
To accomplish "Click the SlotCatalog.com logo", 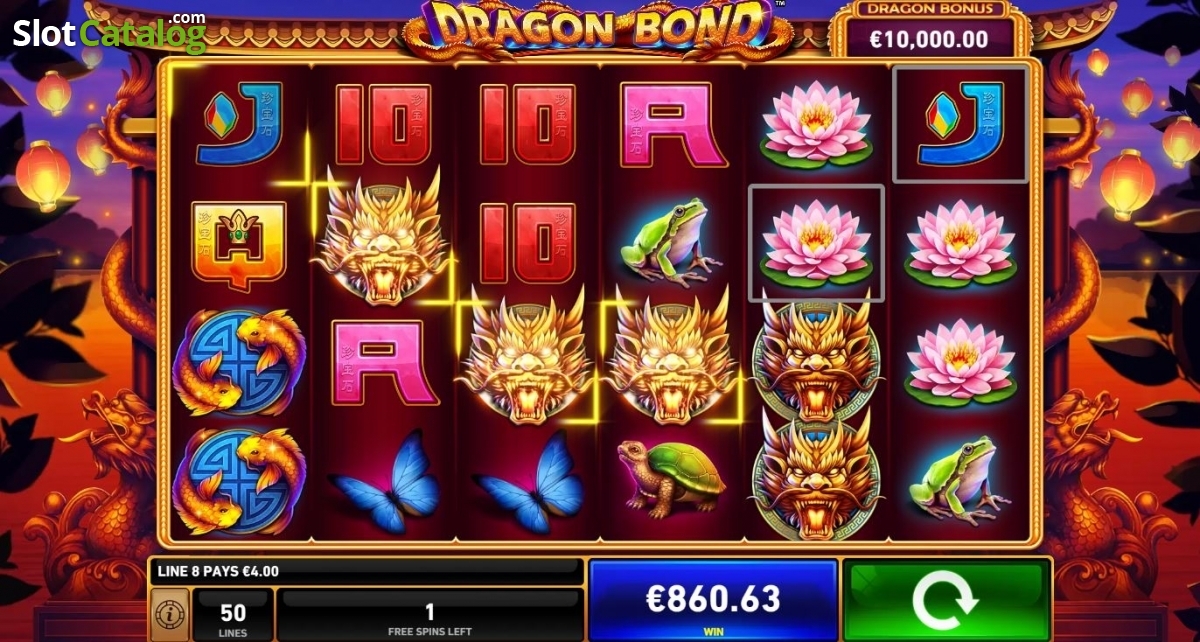I will [110, 32].
